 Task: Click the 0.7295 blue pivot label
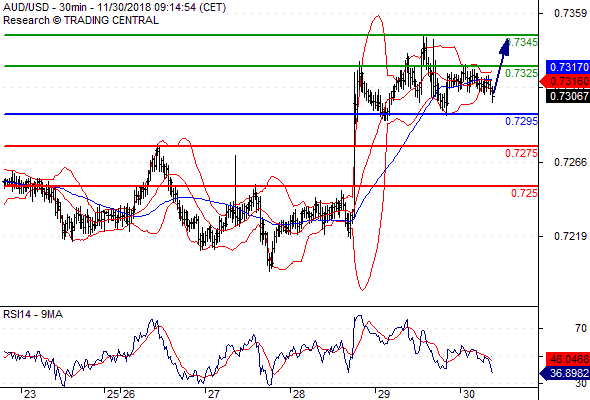pyautogui.click(x=521, y=121)
